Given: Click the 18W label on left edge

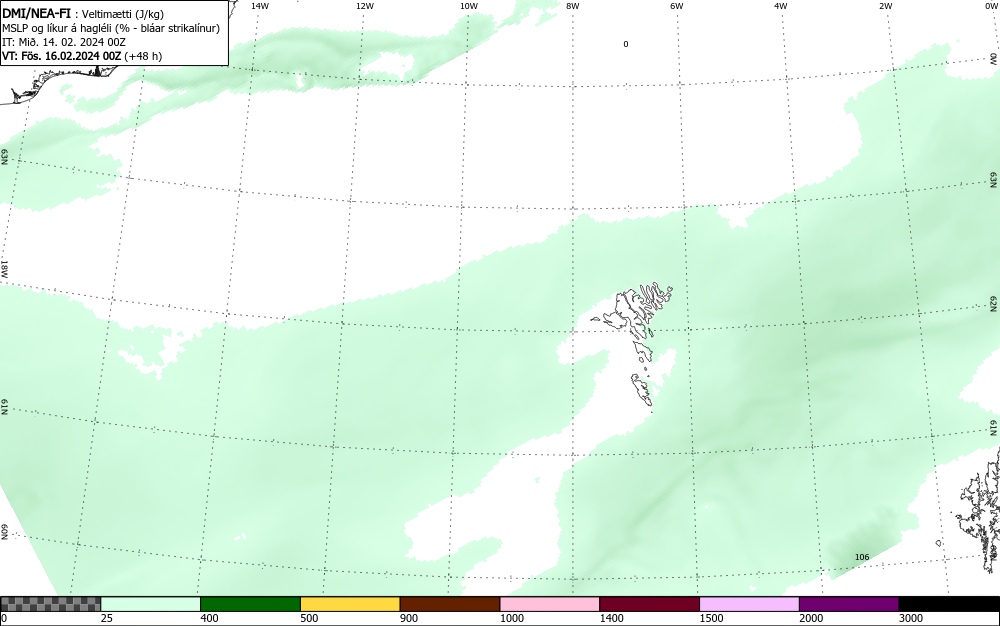Looking at the screenshot, I should 4,268.
